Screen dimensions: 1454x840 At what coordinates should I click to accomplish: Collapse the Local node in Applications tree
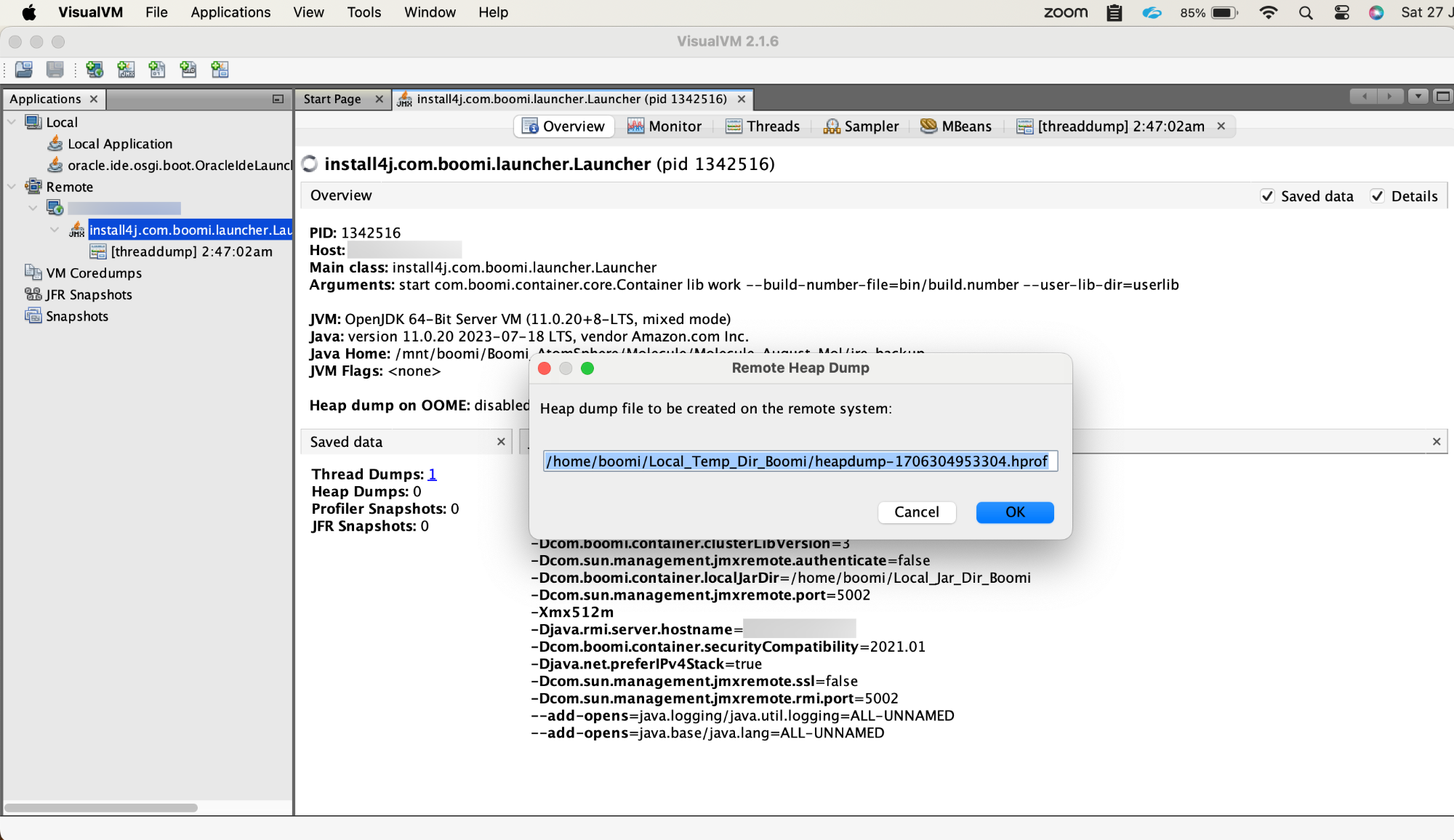click(11, 122)
